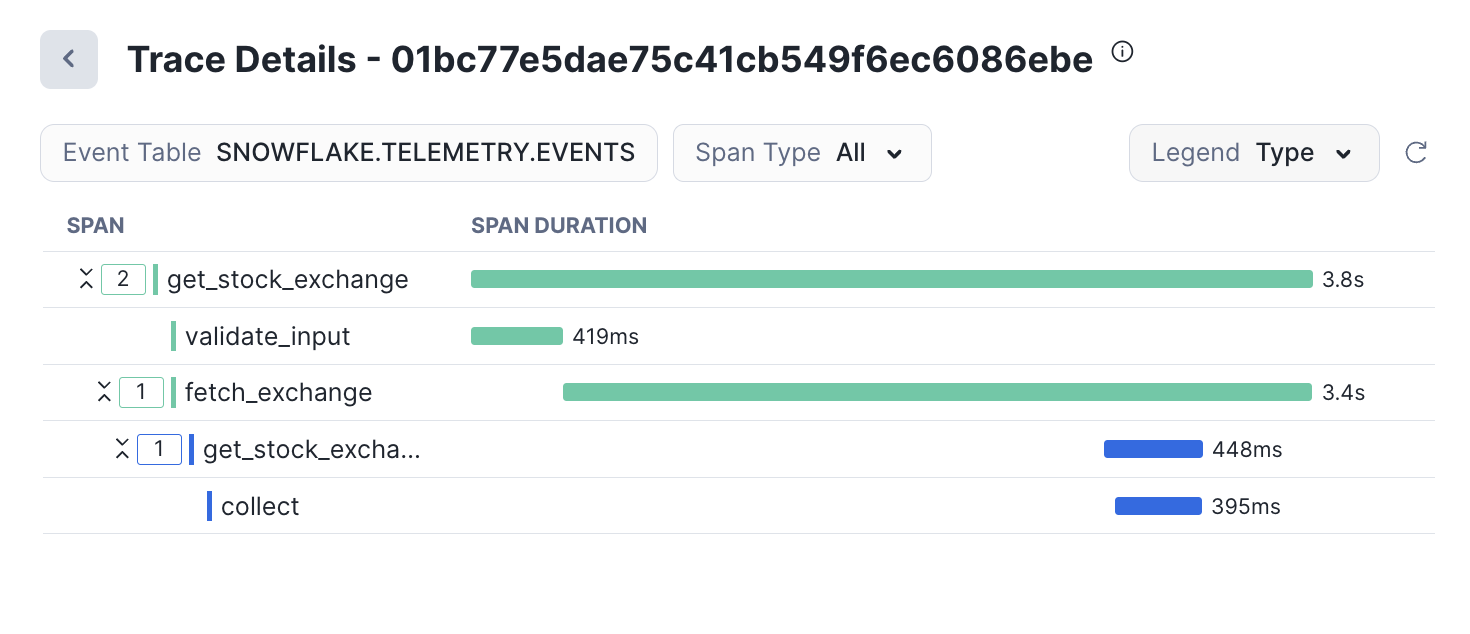The image size is (1470, 634).
Task: Refresh the trace with the reload icon
Action: pos(1416,153)
